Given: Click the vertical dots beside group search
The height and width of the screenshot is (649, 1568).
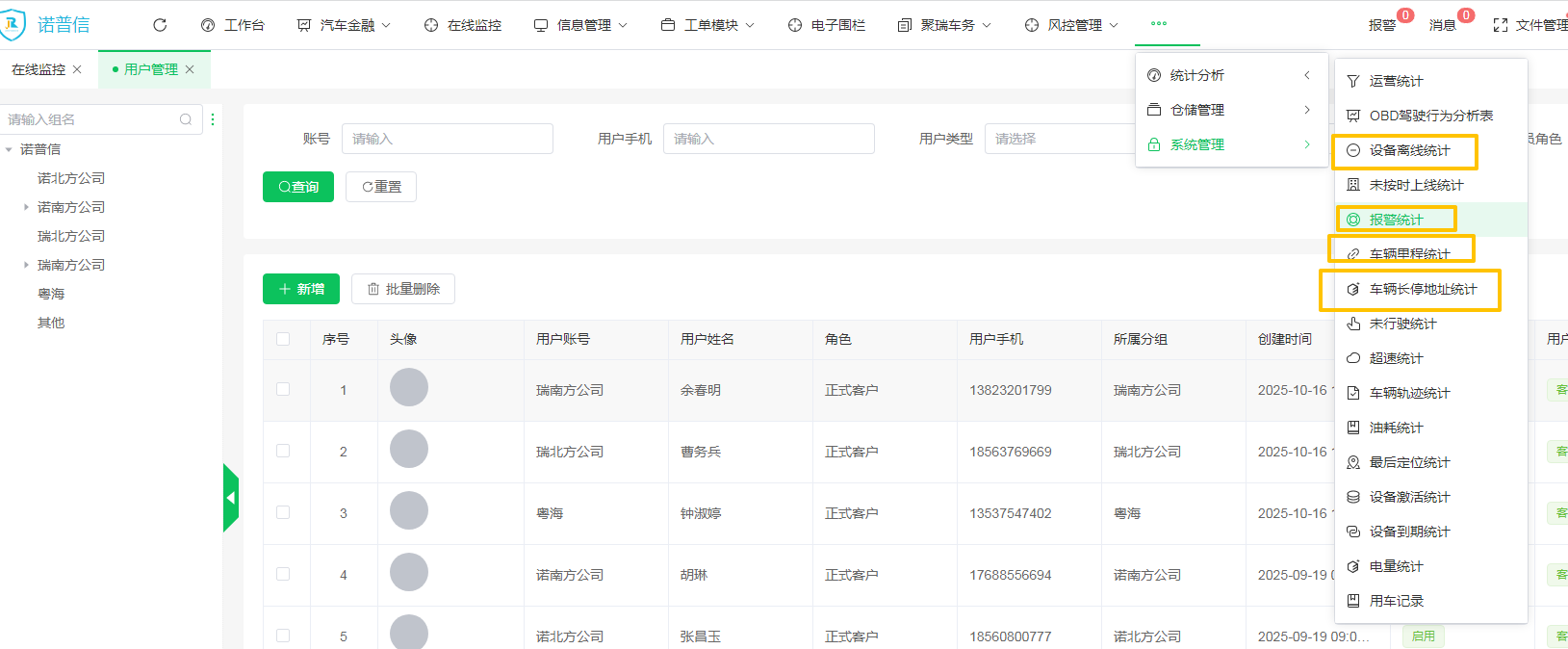Looking at the screenshot, I should pyautogui.click(x=213, y=119).
